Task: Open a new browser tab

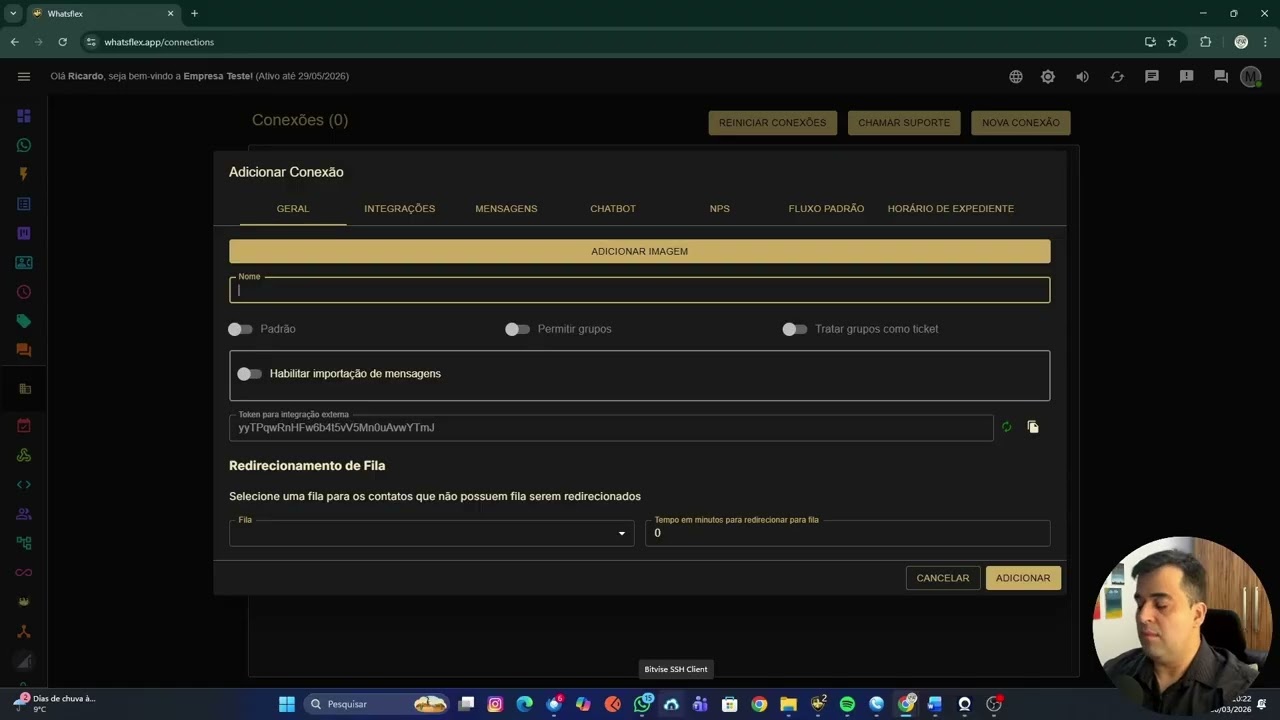Action: [x=194, y=13]
